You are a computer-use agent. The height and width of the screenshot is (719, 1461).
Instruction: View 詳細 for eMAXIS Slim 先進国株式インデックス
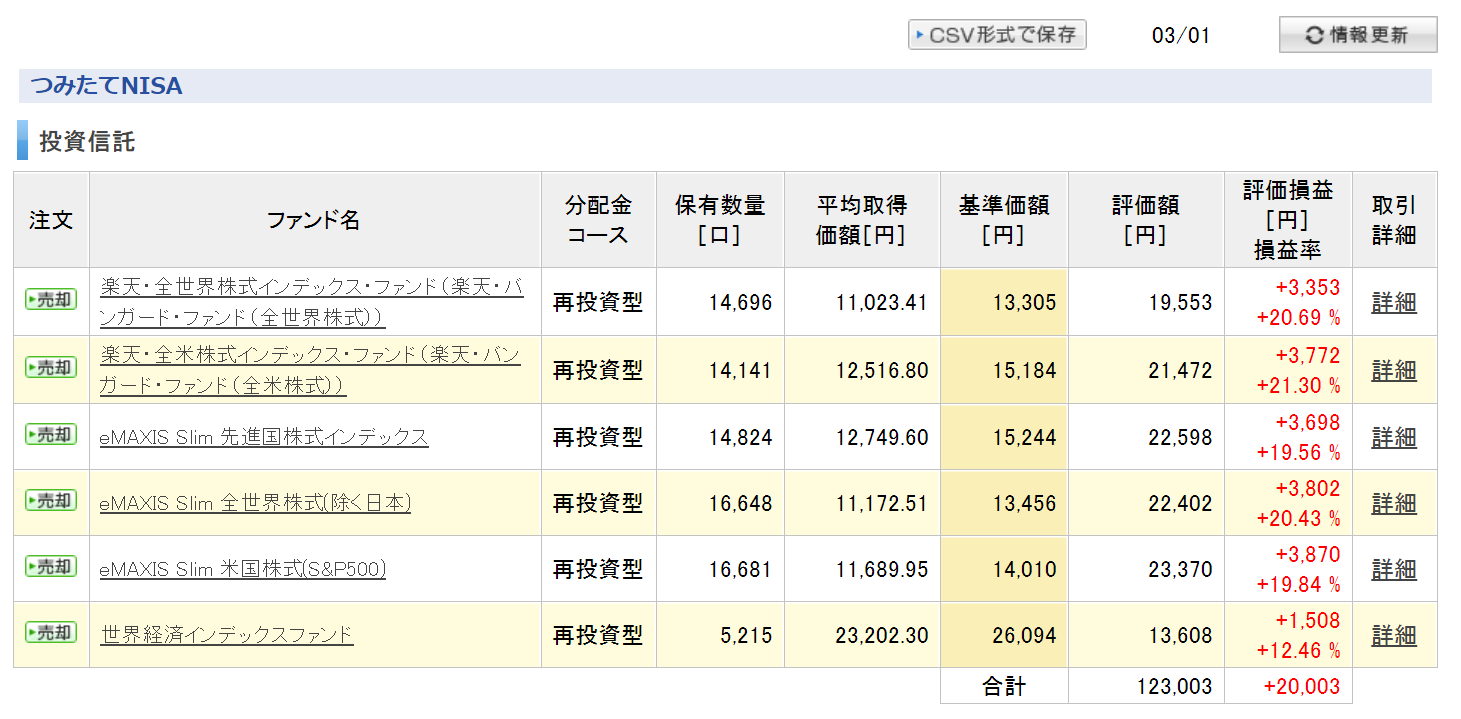pos(1394,437)
